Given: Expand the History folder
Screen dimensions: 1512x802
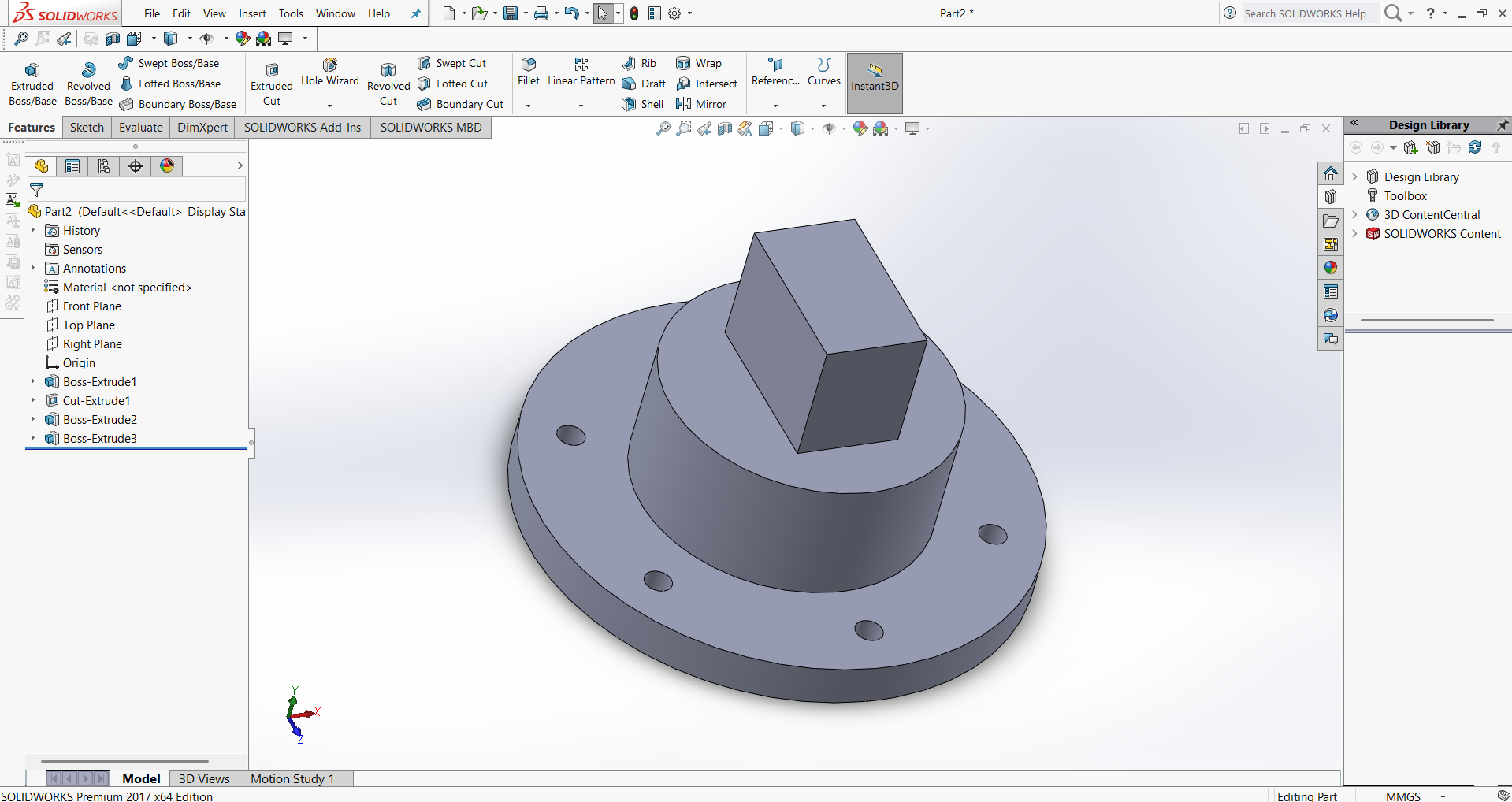Looking at the screenshot, I should tap(33, 230).
